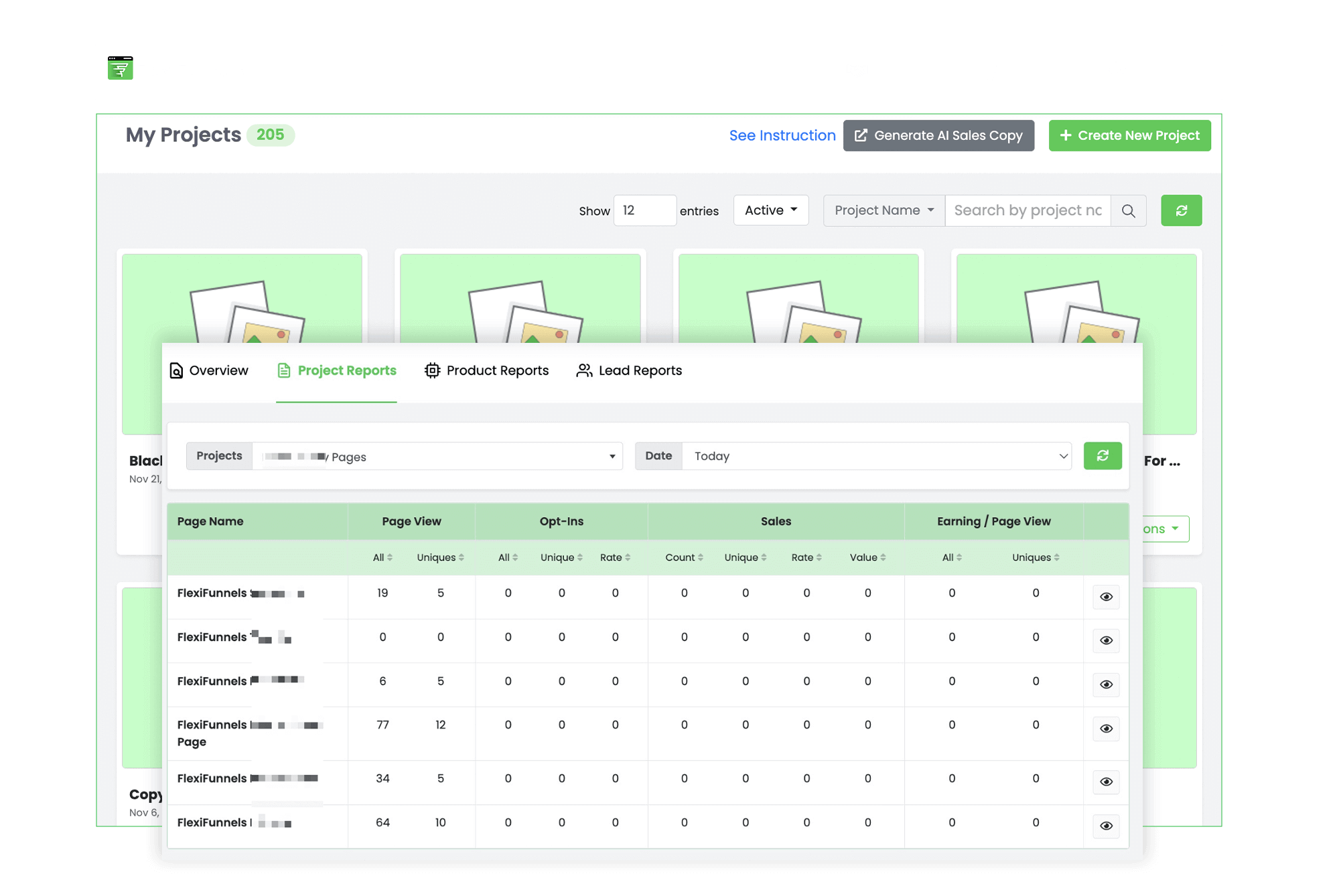Viewport: 1341px width, 896px height.
Task: Click the FlexiFunnels logo icon
Action: pos(121,70)
